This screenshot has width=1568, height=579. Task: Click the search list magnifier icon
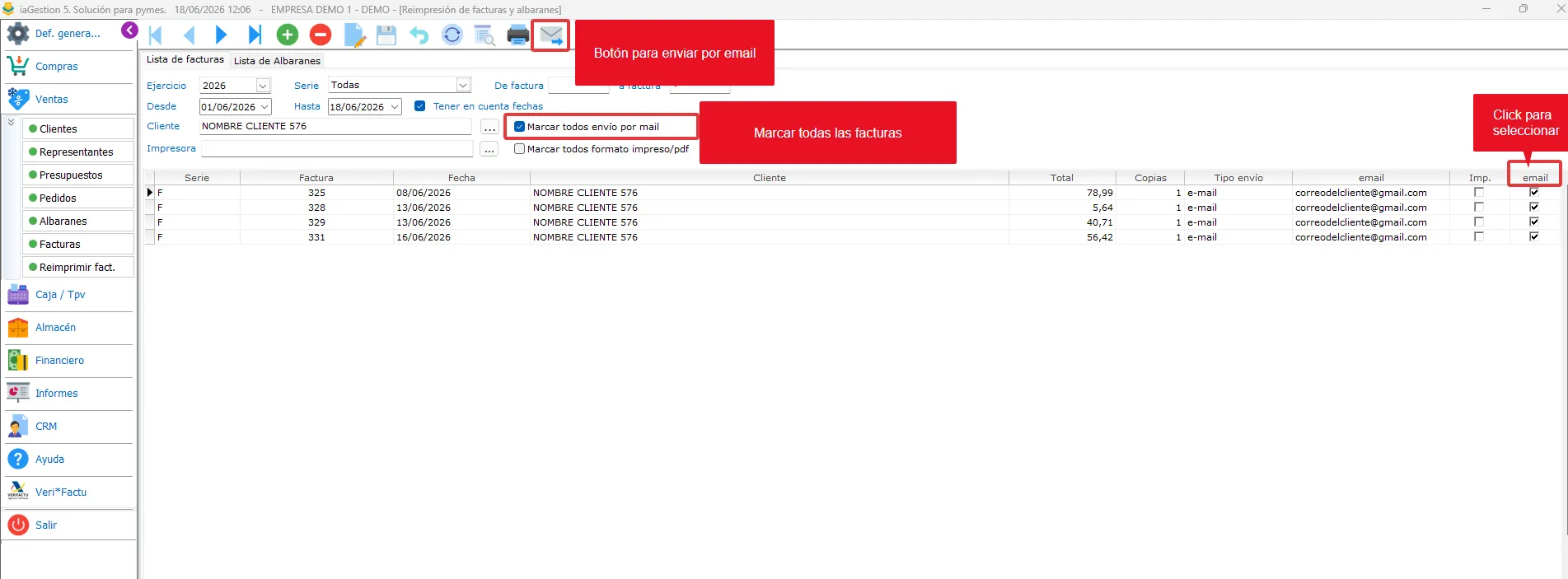[x=484, y=35]
